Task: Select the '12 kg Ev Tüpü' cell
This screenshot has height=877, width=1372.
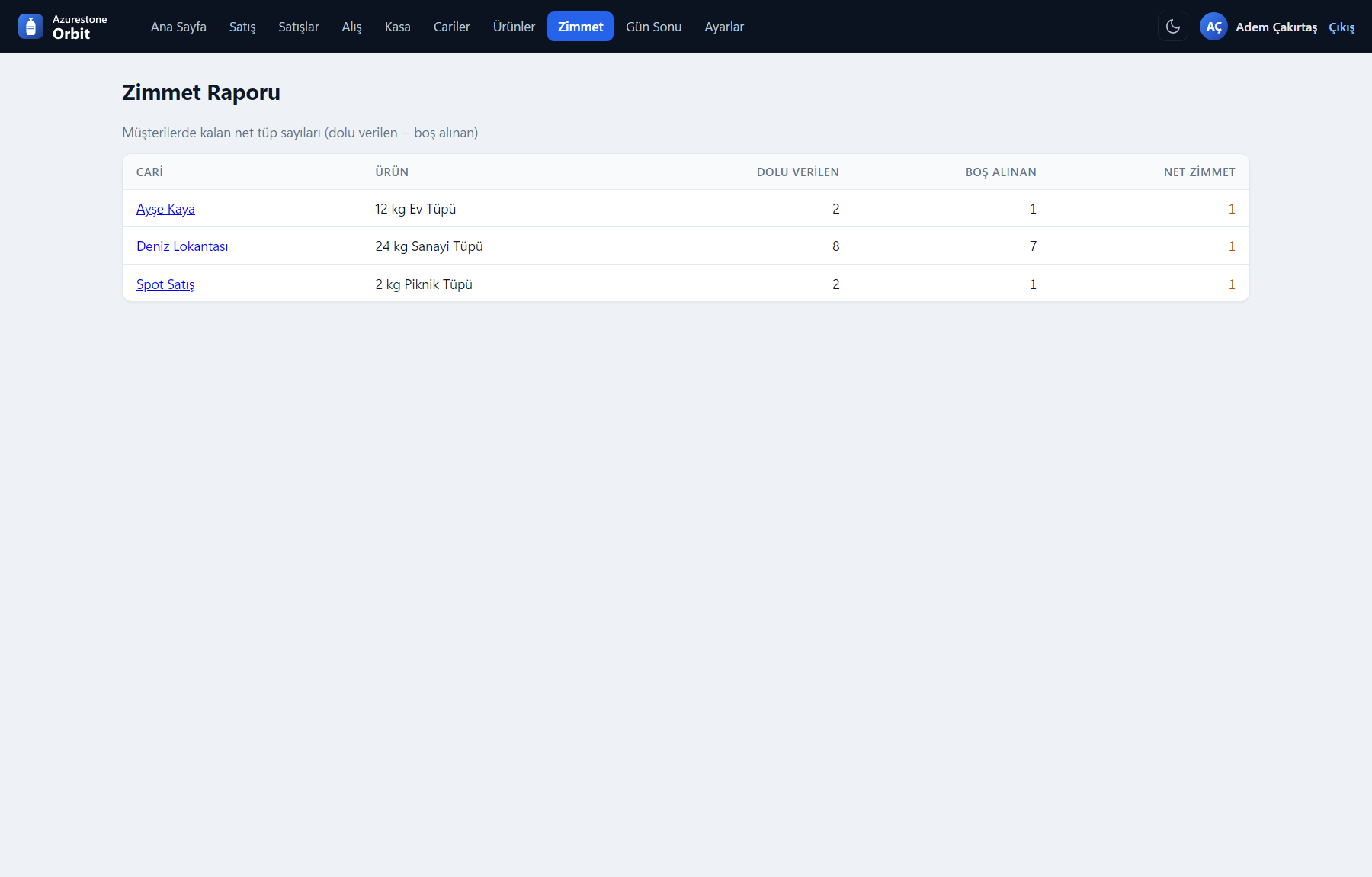Action: pos(415,209)
